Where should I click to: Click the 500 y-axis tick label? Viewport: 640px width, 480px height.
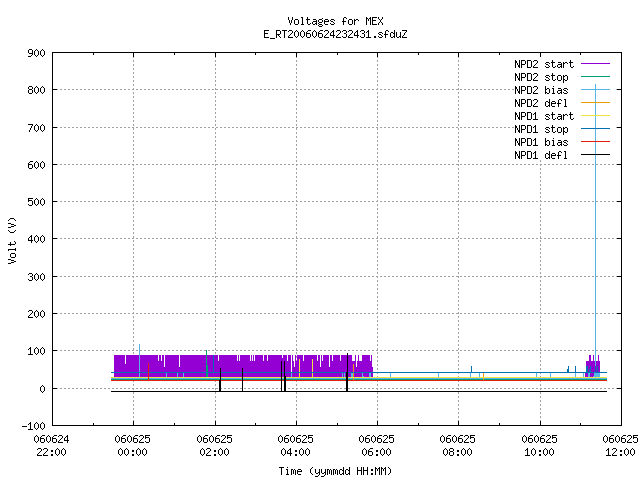36,202
